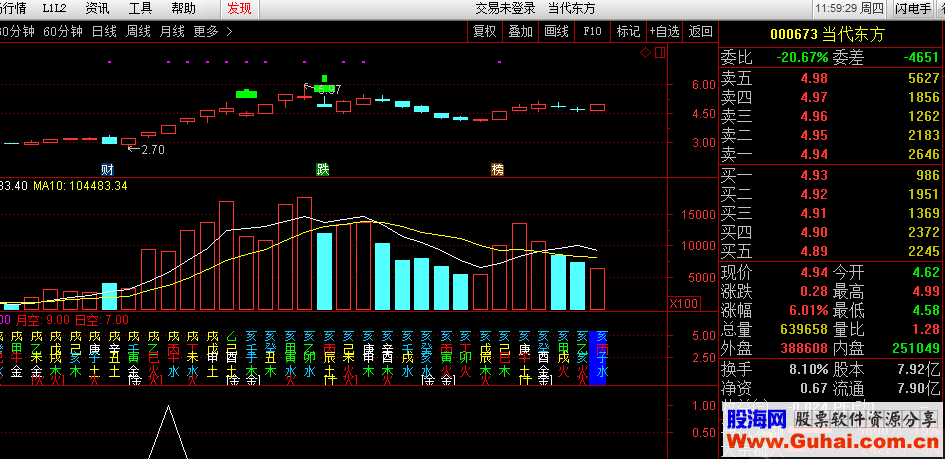Select the 周线 period tab
Screen dimensions: 945x459
[x=138, y=32]
